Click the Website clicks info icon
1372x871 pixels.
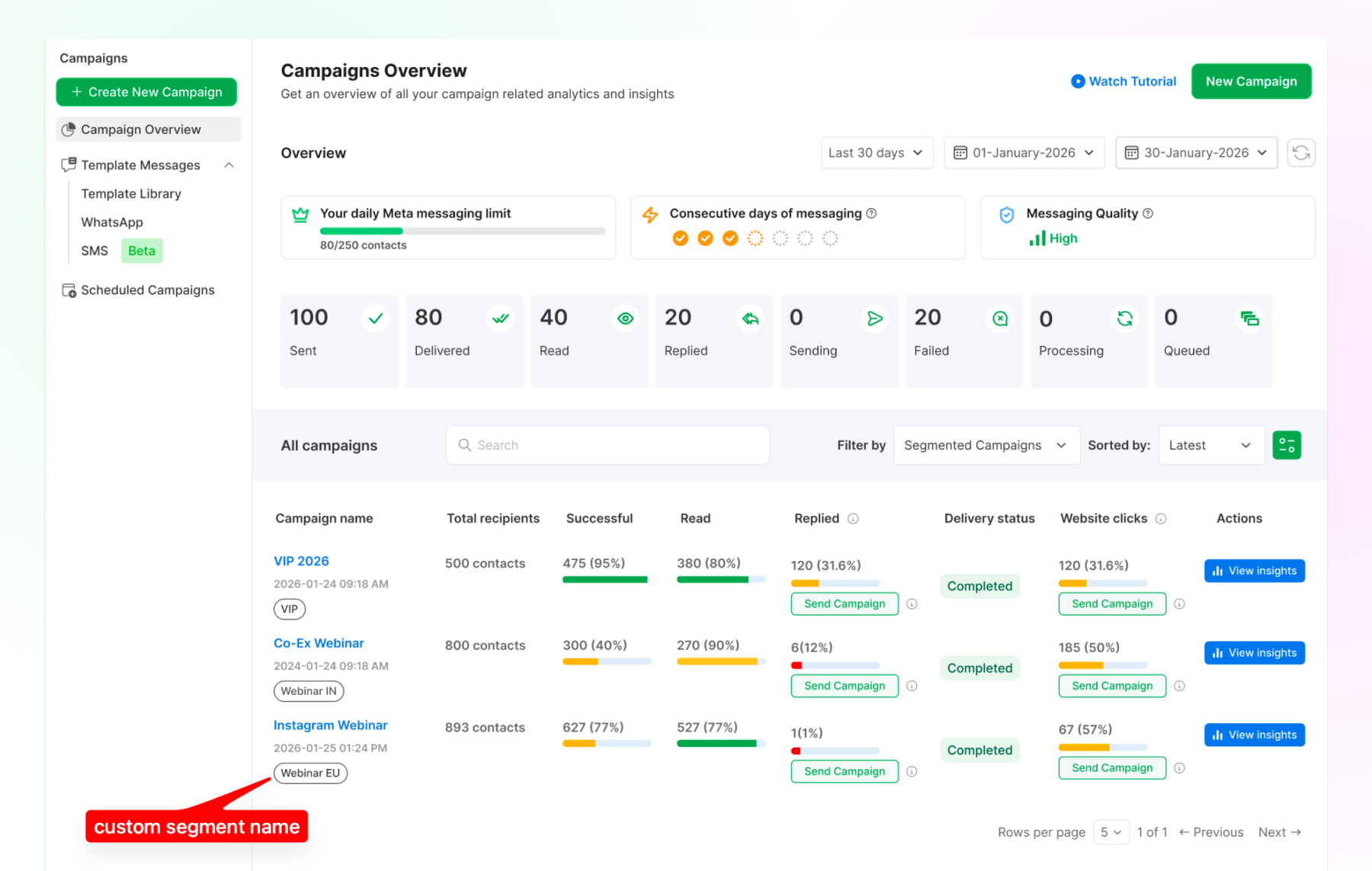pyautogui.click(x=1161, y=519)
